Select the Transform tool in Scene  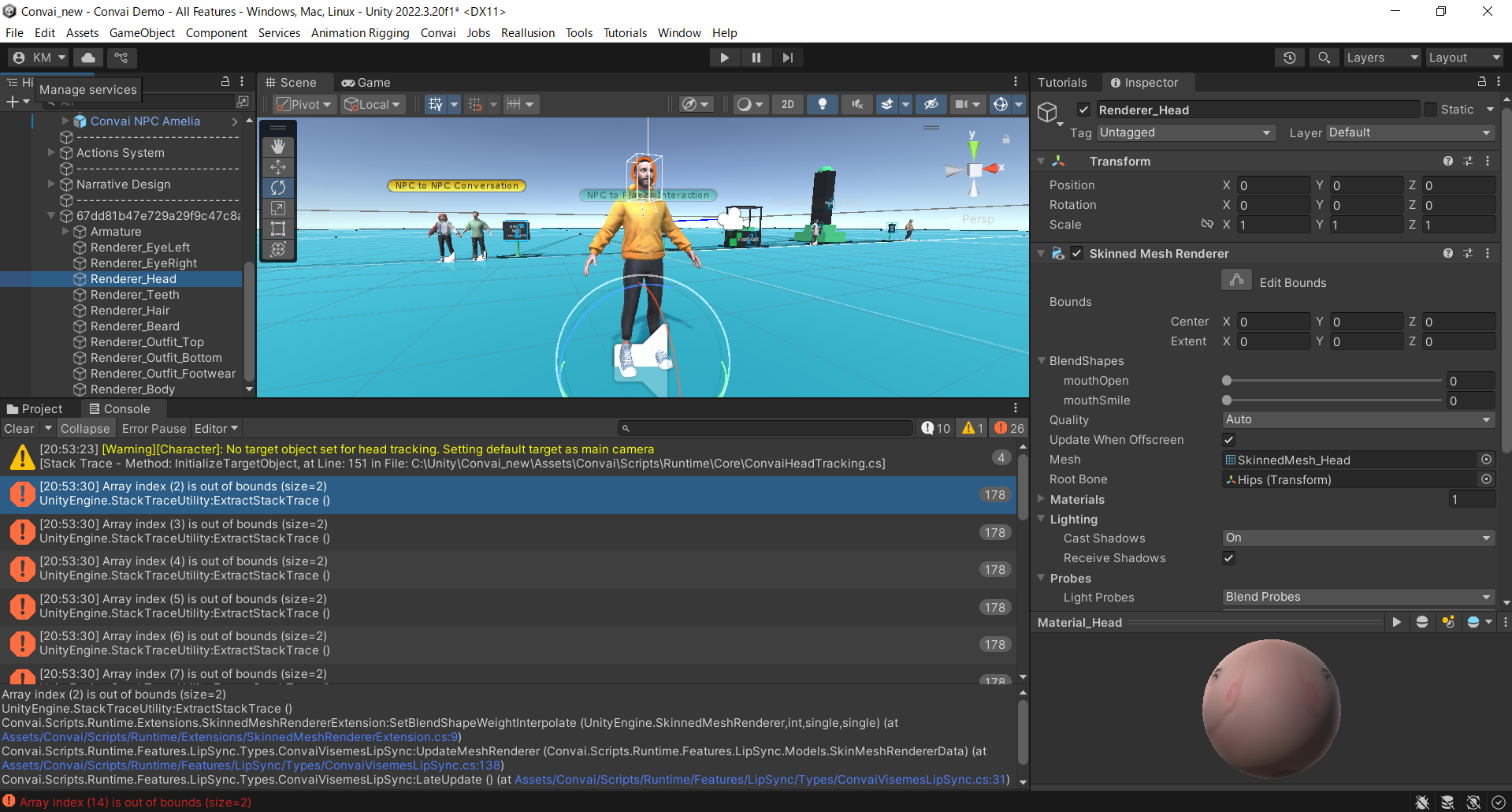click(278, 249)
